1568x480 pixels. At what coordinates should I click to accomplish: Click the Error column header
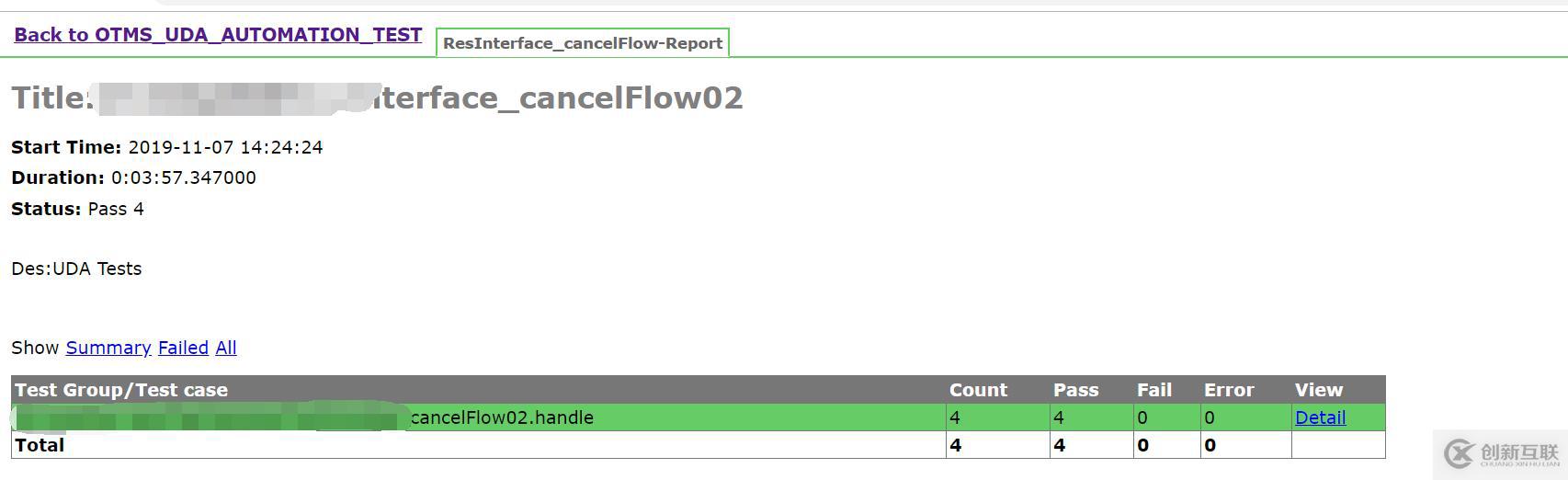coord(1229,390)
